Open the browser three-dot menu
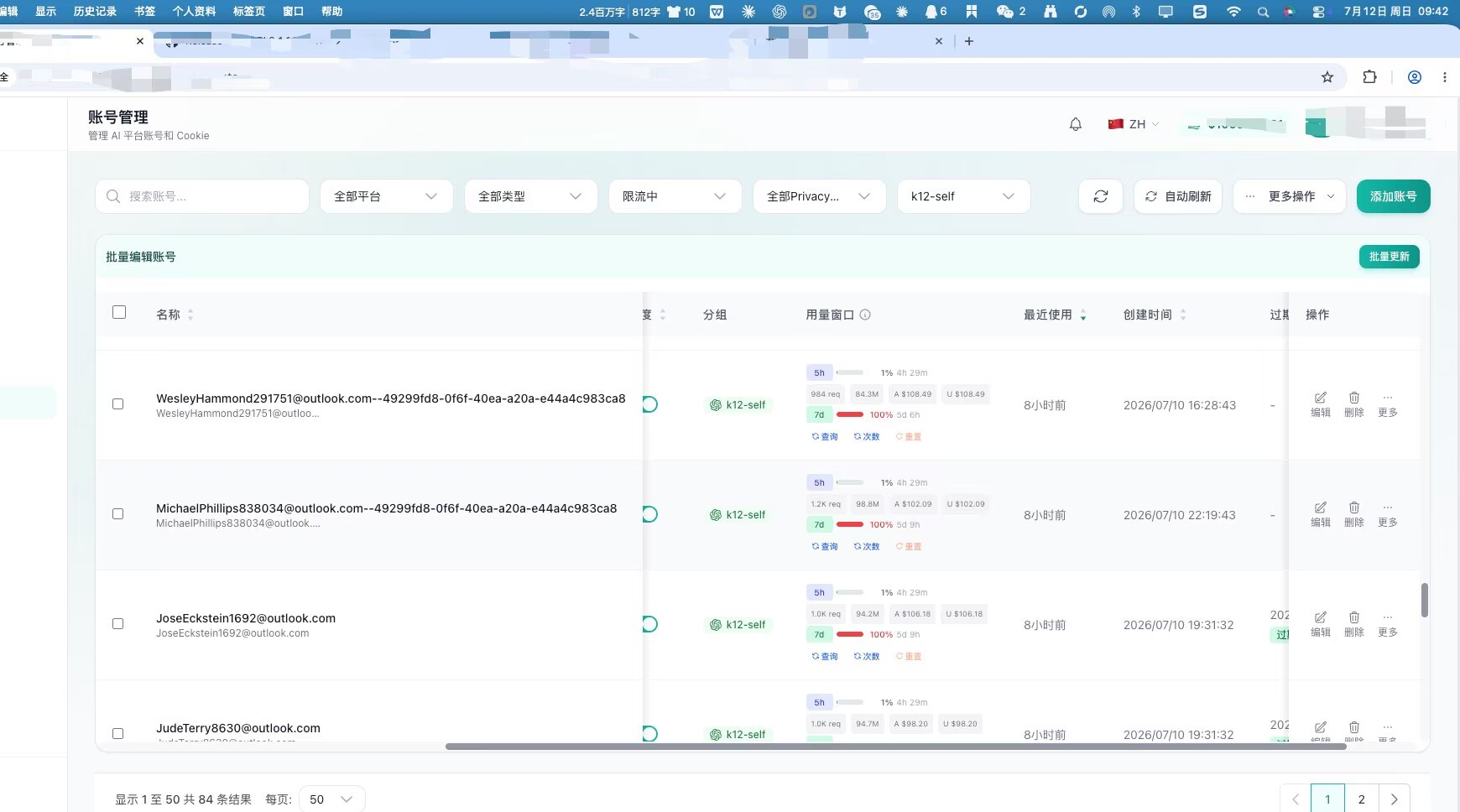Screen dimensions: 1460x812 [x=1444, y=77]
